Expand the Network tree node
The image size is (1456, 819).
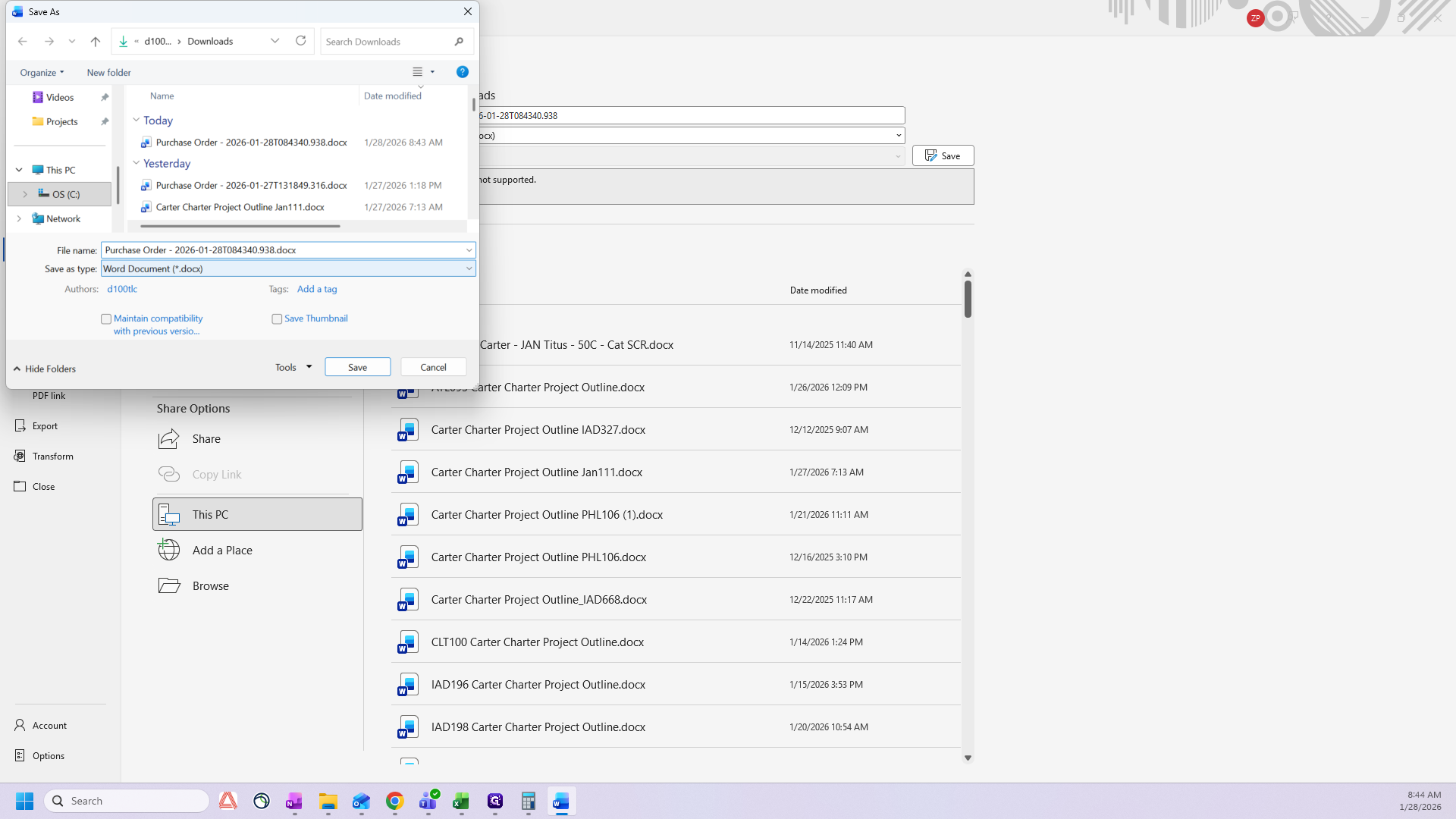click(x=19, y=218)
